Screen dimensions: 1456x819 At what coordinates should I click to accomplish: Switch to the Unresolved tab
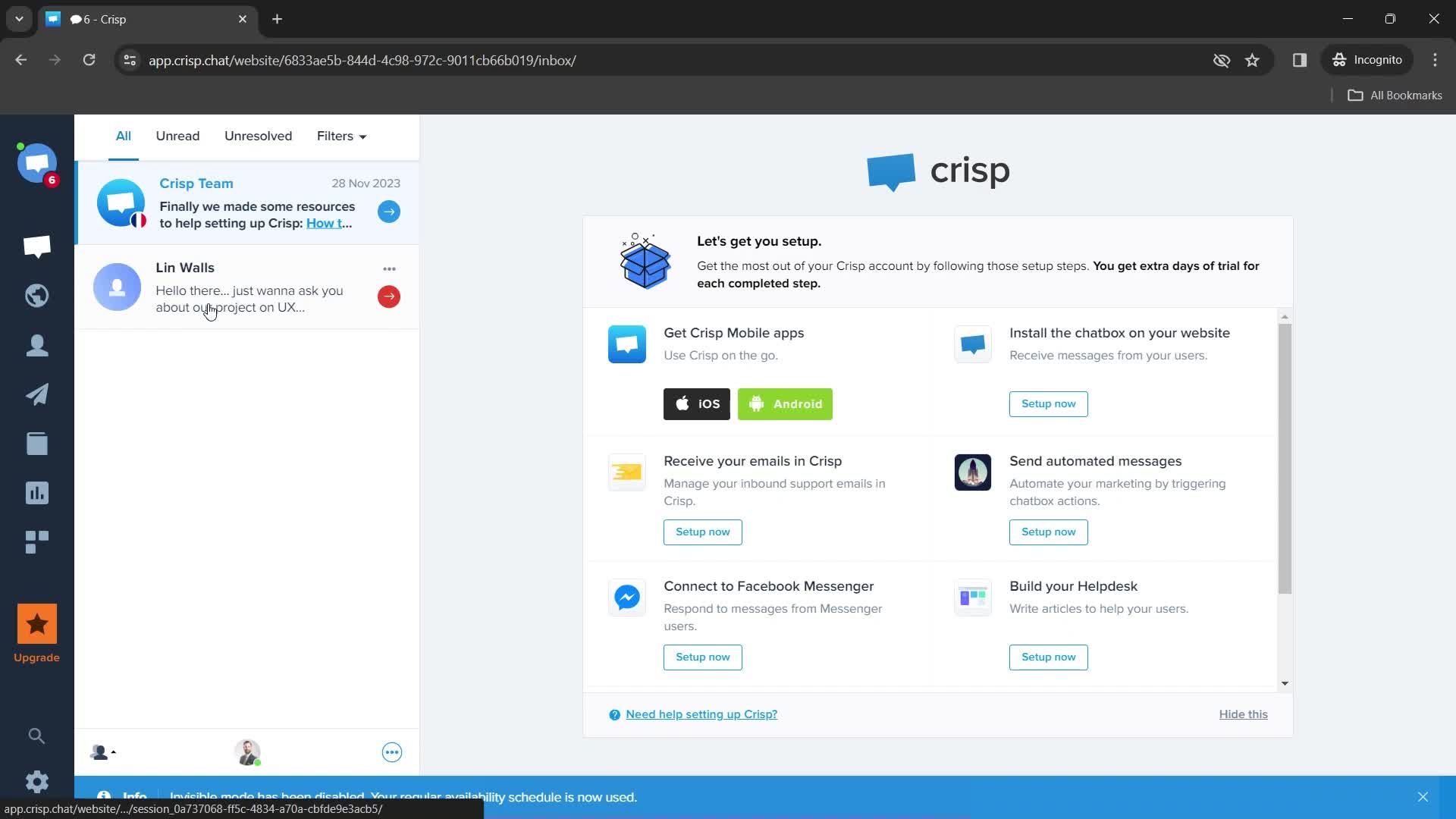258,135
